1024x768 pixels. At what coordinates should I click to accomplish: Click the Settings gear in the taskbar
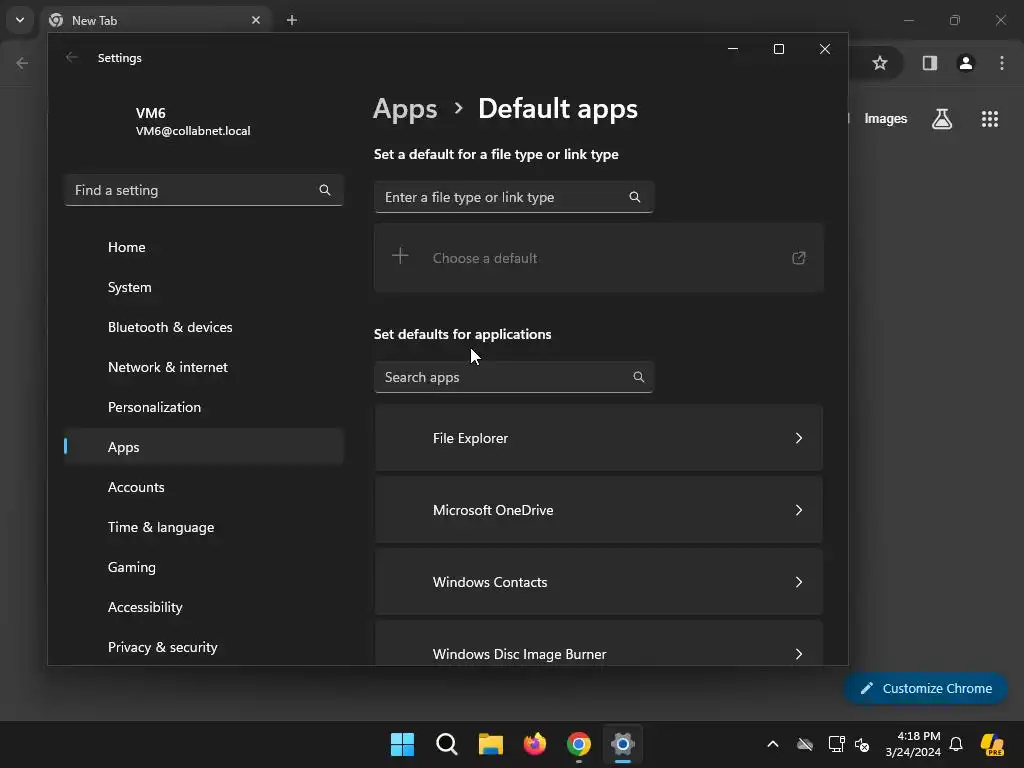coord(622,744)
